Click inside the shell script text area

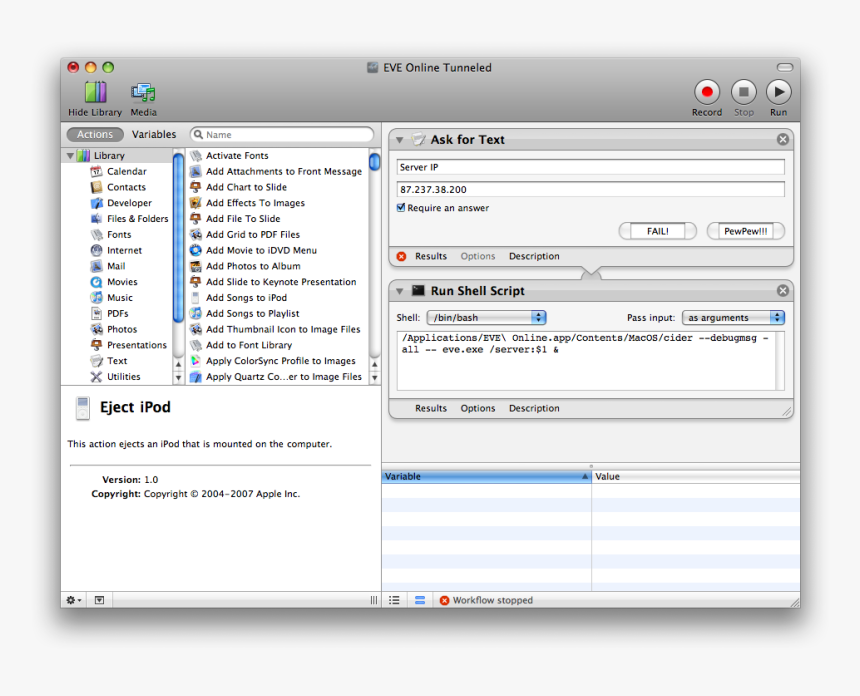click(x=586, y=360)
